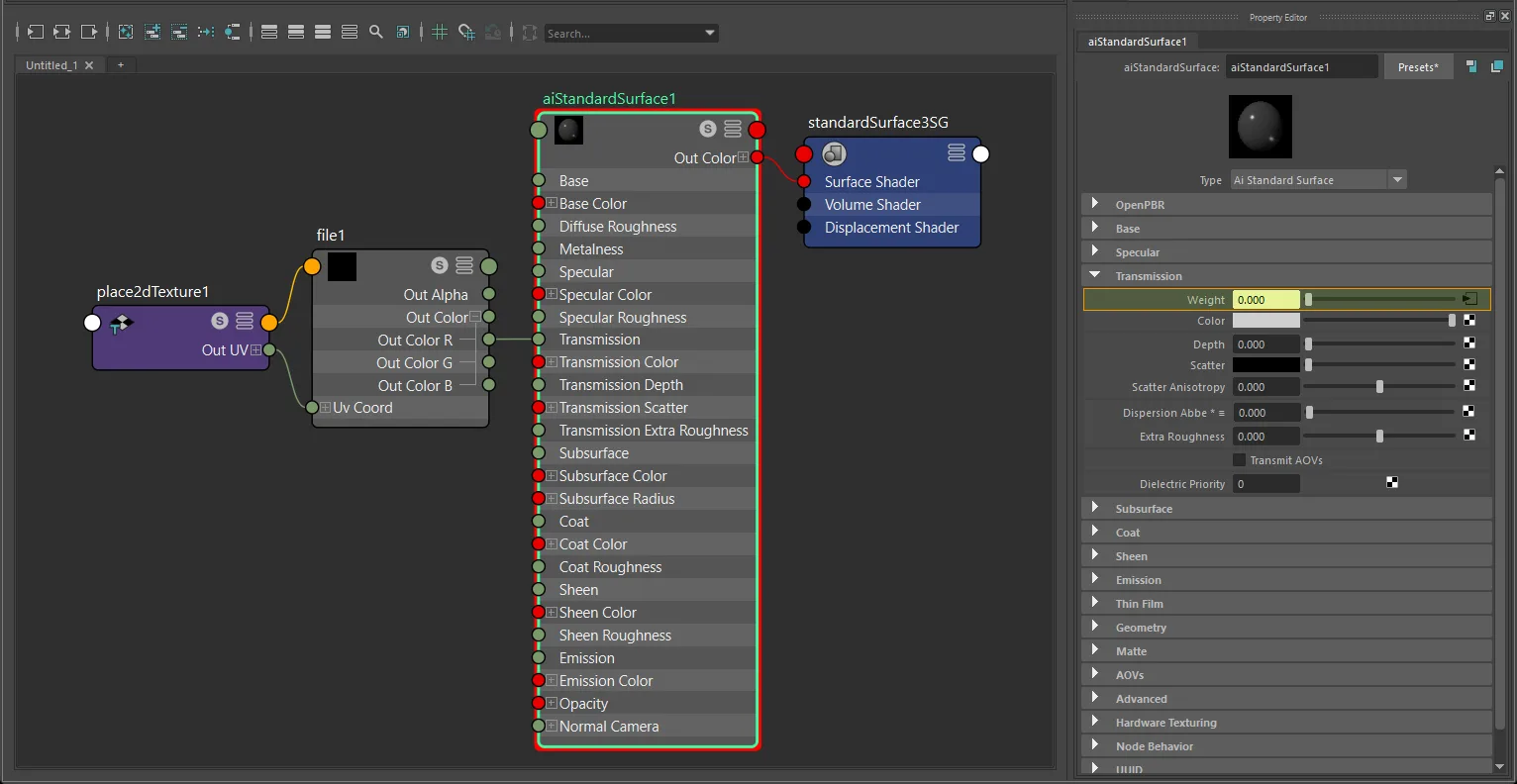Screen dimensions: 1517x784
Task: Click the Scatter Anisotropy slider
Action: point(1380,387)
